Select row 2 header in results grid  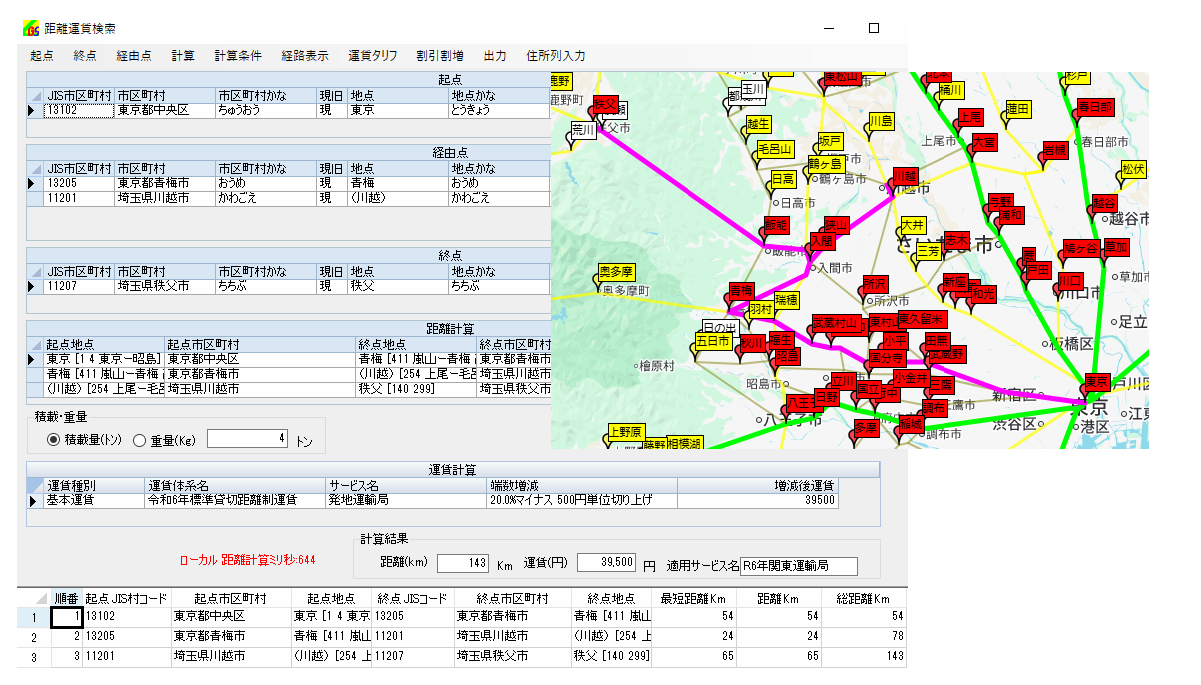(x=33, y=637)
